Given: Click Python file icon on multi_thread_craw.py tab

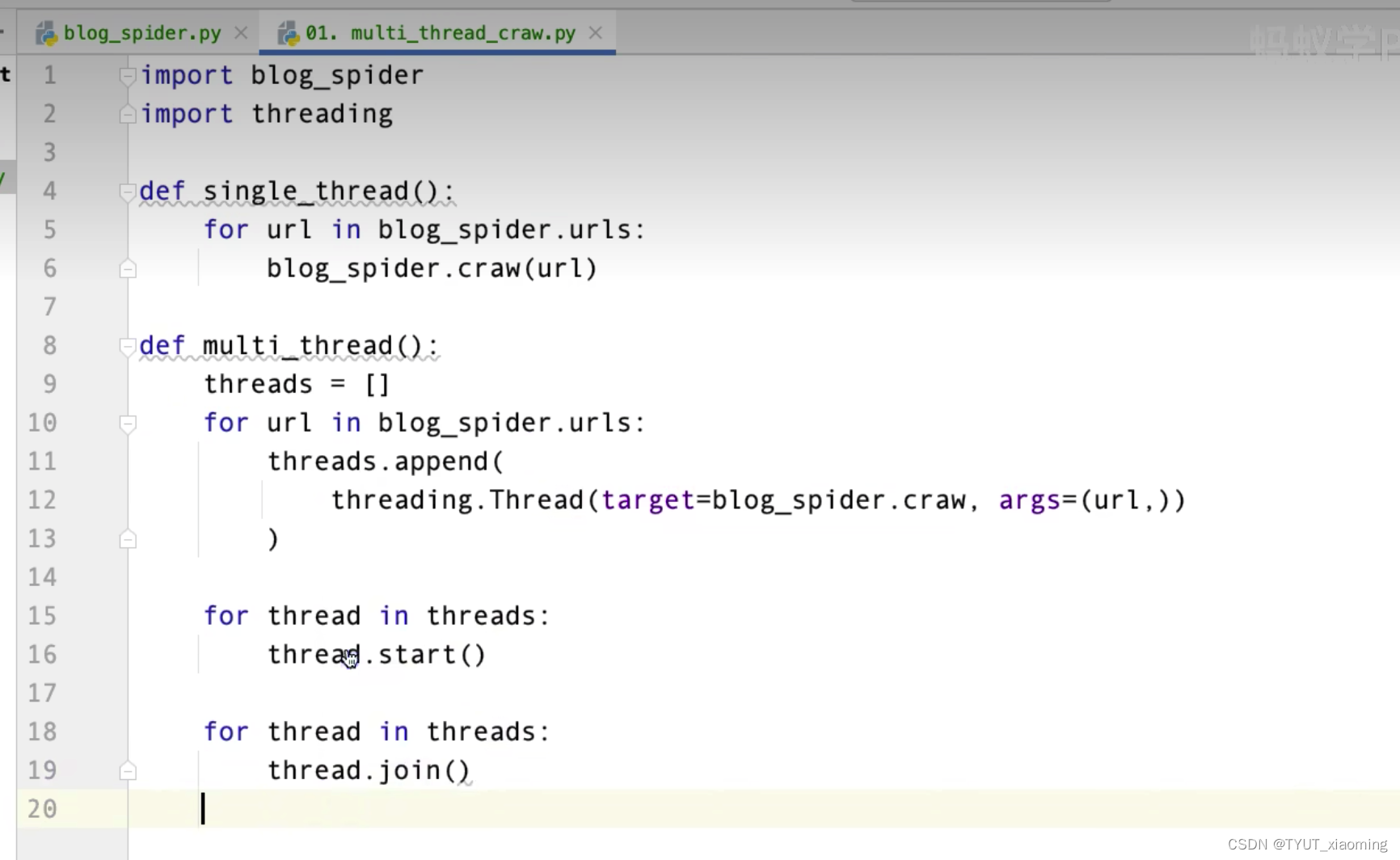Looking at the screenshot, I should coord(288,33).
